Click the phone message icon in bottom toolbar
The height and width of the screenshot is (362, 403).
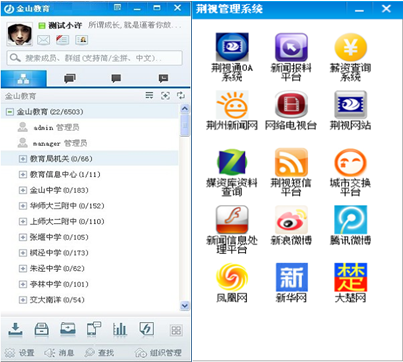point(94,329)
